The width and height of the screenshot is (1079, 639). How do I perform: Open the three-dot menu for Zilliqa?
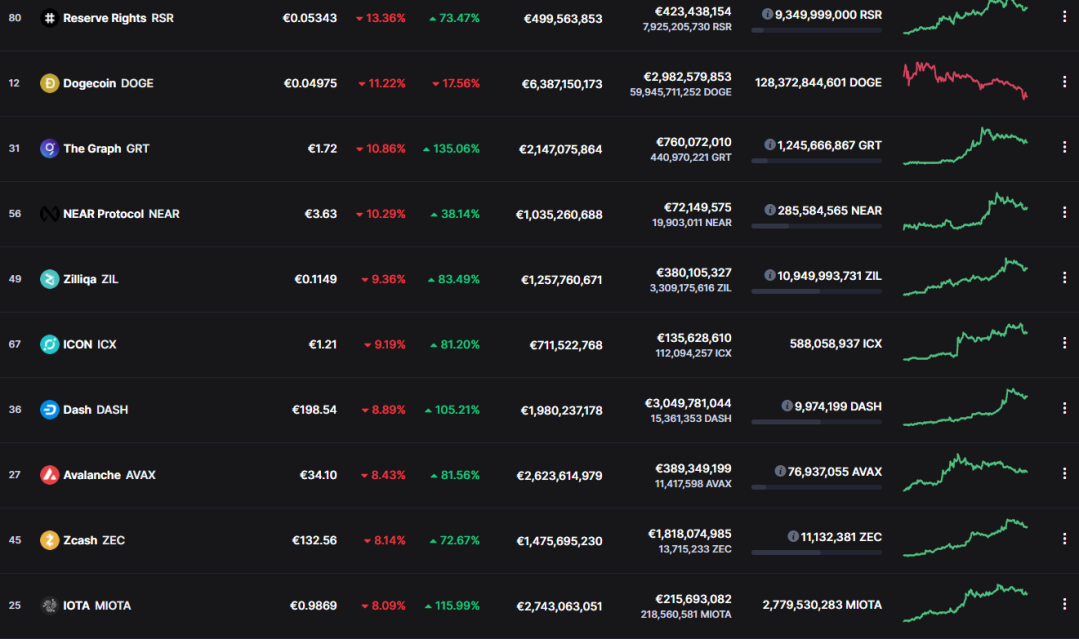(1064, 277)
